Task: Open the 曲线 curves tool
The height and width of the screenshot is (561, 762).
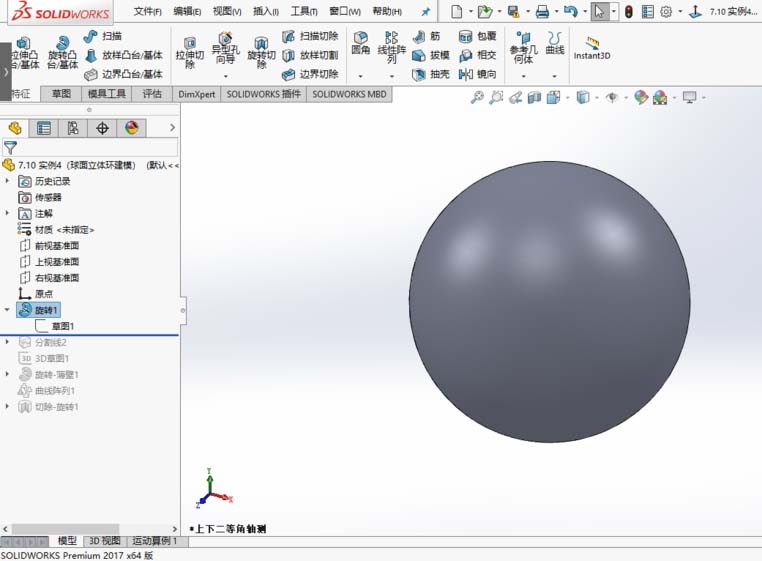Action: 554,43
